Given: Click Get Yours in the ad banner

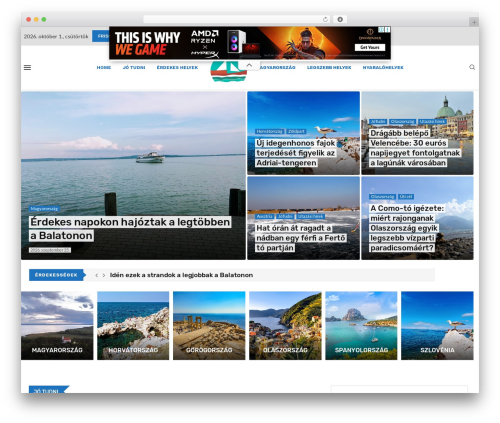Looking at the screenshot, I should 369,47.
